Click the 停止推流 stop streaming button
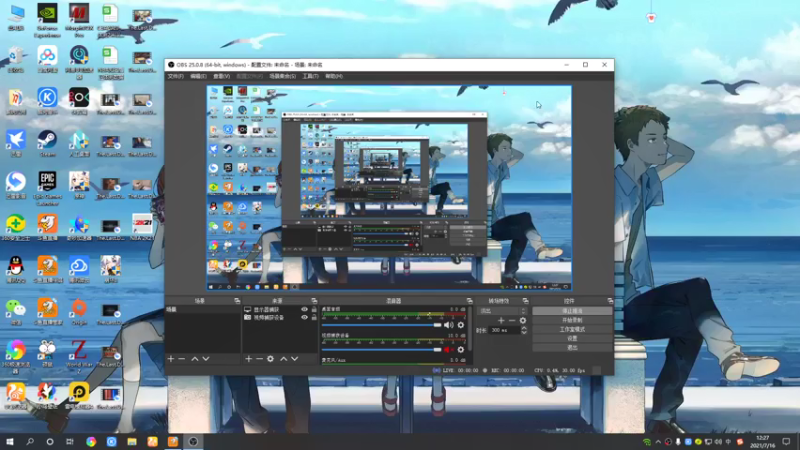This screenshot has width=800, height=450. pyautogui.click(x=572, y=311)
